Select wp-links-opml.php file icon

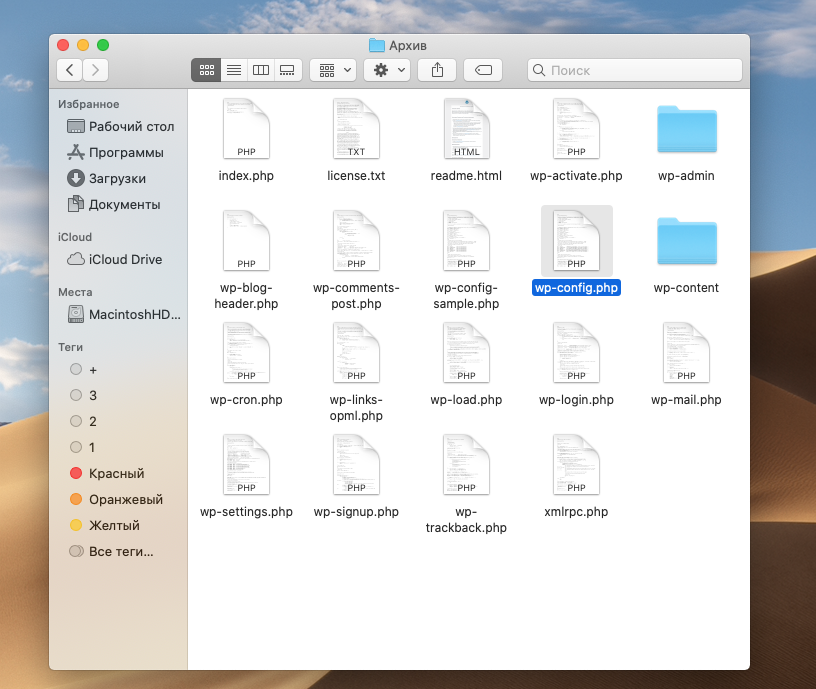356,352
